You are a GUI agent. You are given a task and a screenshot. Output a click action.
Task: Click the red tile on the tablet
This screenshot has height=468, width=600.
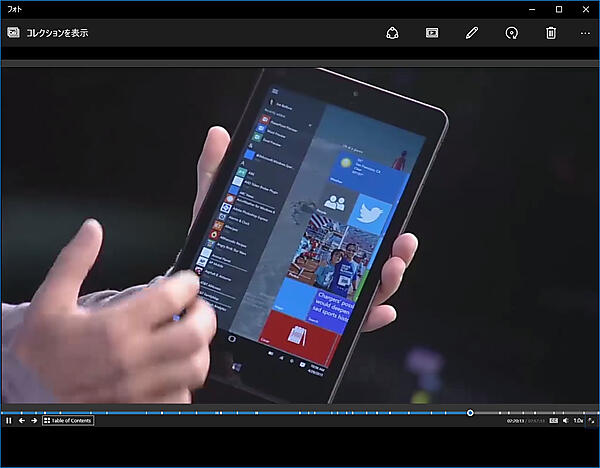(x=299, y=337)
